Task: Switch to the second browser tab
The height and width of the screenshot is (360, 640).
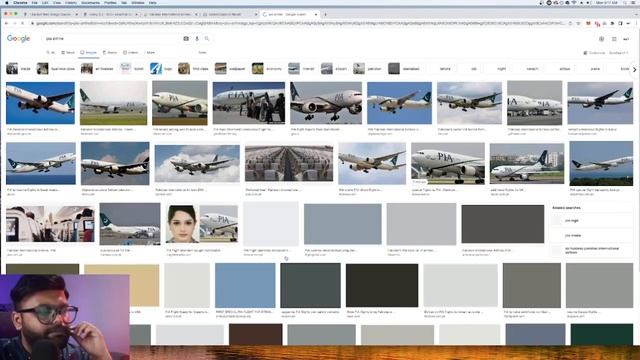Action: pyautogui.click(x=110, y=14)
